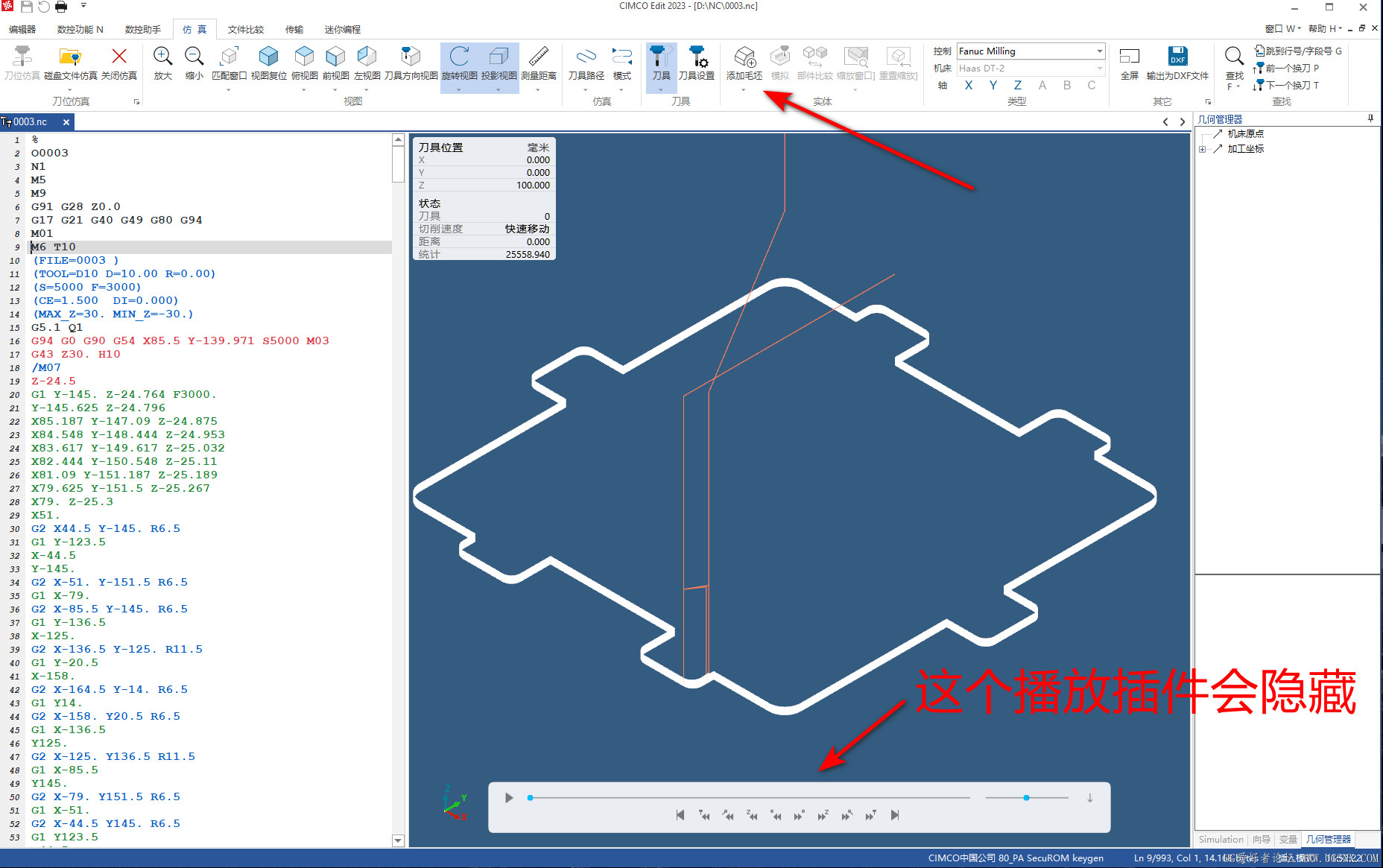The height and width of the screenshot is (868, 1383).
Task: Switch to the 迷你编程 ribbon tab
Action: click(343, 30)
